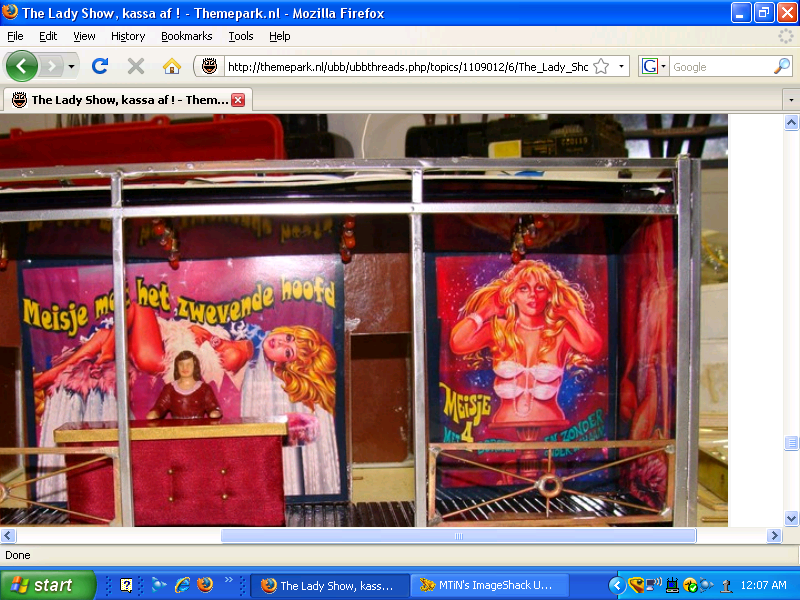This screenshot has height=600, width=800.
Task: Go back to the previous page
Action: point(21,66)
